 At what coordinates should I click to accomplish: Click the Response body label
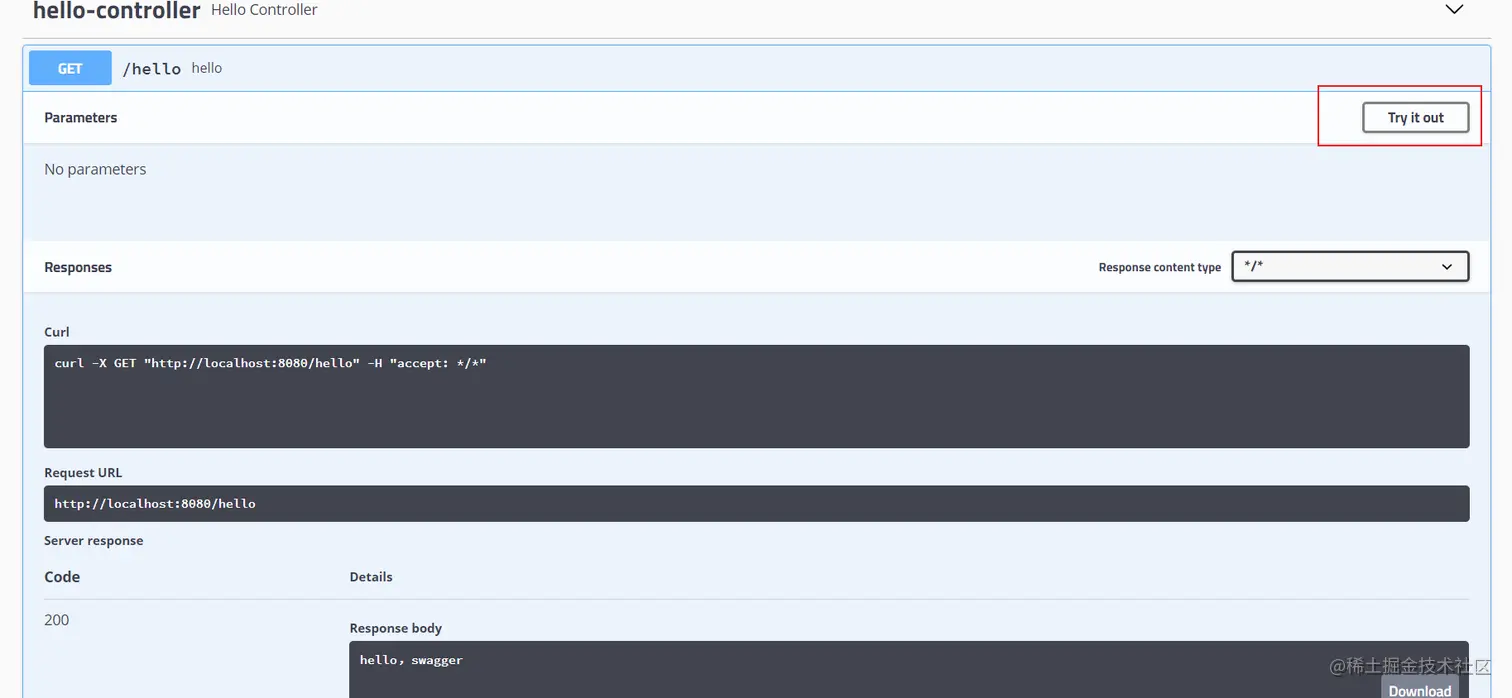pyautogui.click(x=396, y=628)
